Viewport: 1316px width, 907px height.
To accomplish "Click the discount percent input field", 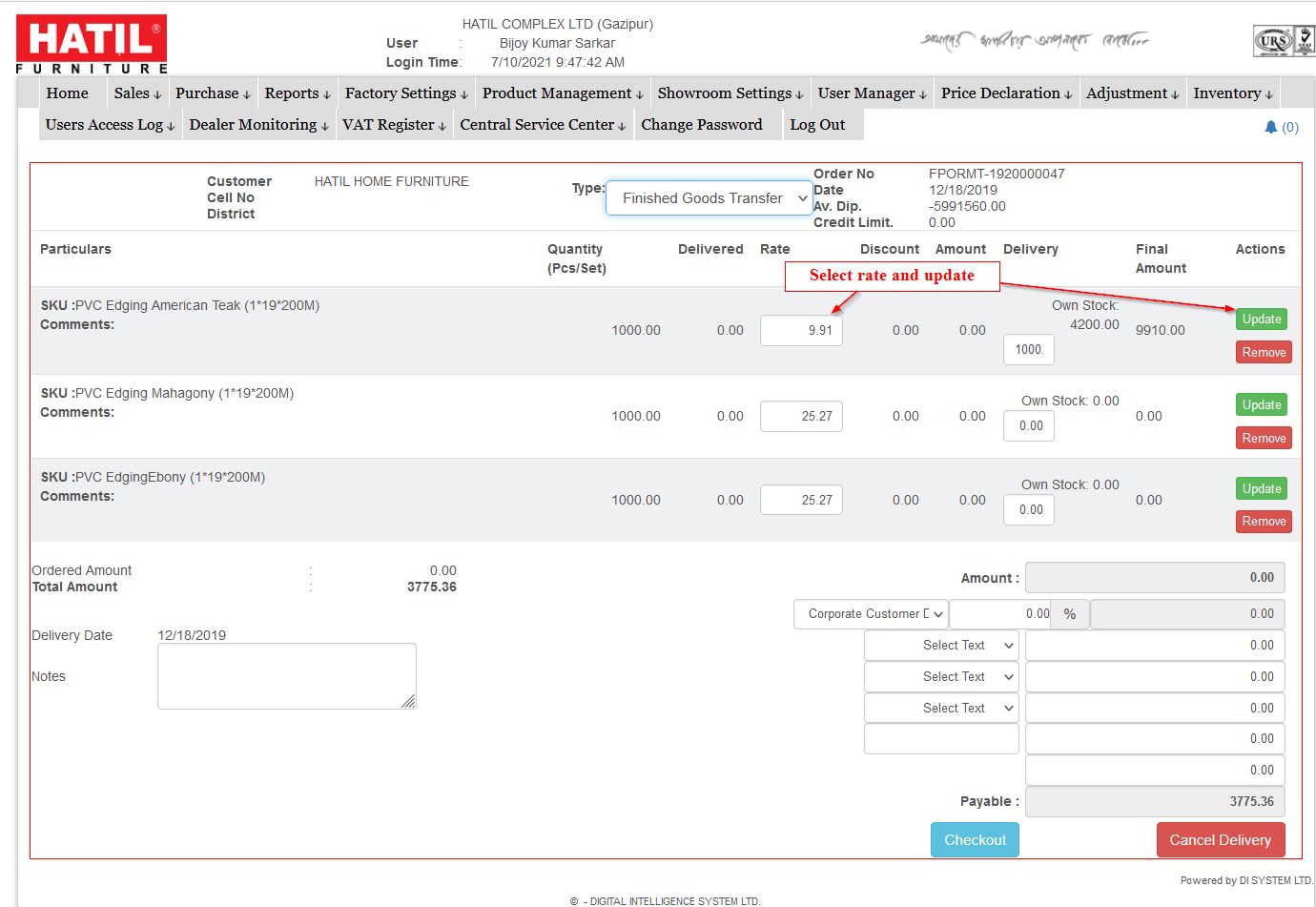I will 1001,614.
